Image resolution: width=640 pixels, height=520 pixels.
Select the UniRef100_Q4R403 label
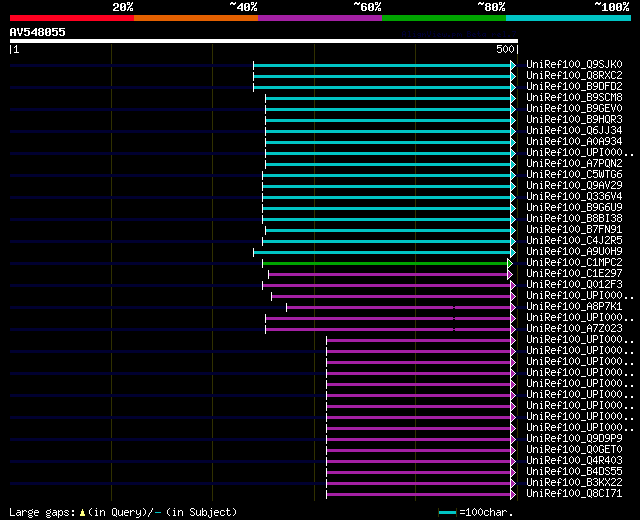(574, 461)
